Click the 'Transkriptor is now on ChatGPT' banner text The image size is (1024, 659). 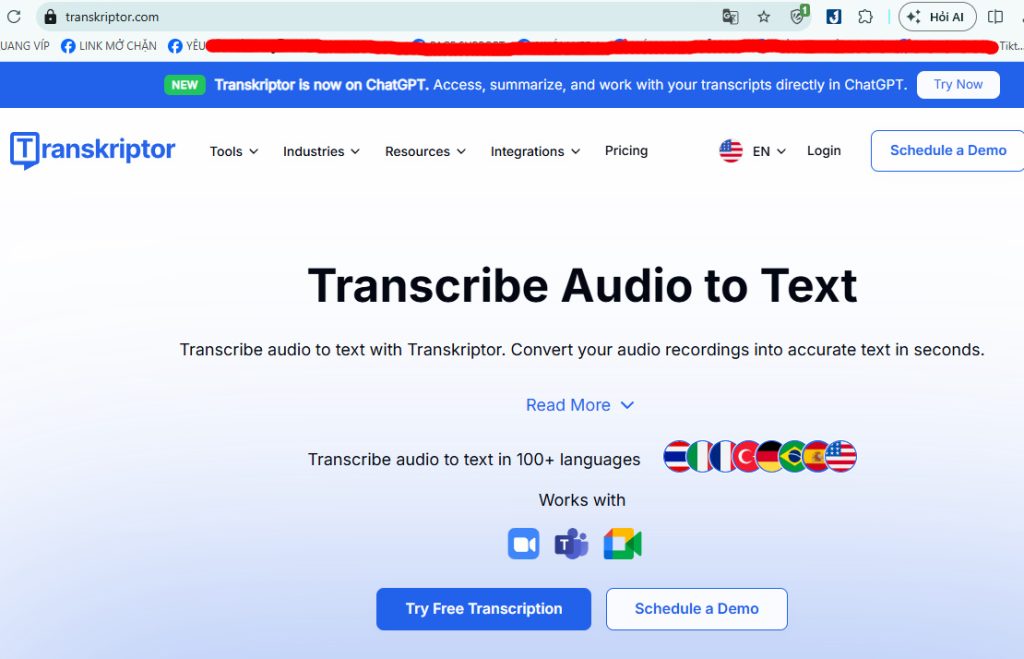(x=321, y=85)
